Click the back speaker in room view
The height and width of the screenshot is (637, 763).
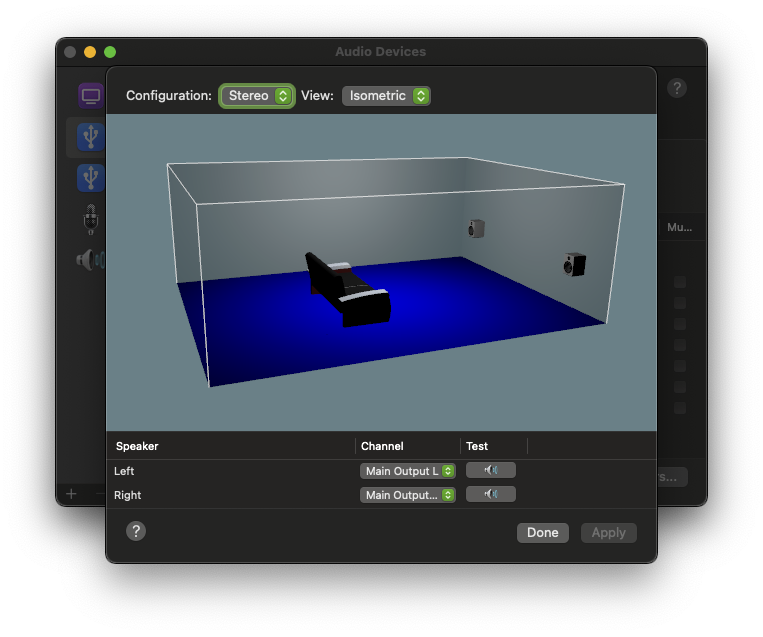tap(476, 229)
